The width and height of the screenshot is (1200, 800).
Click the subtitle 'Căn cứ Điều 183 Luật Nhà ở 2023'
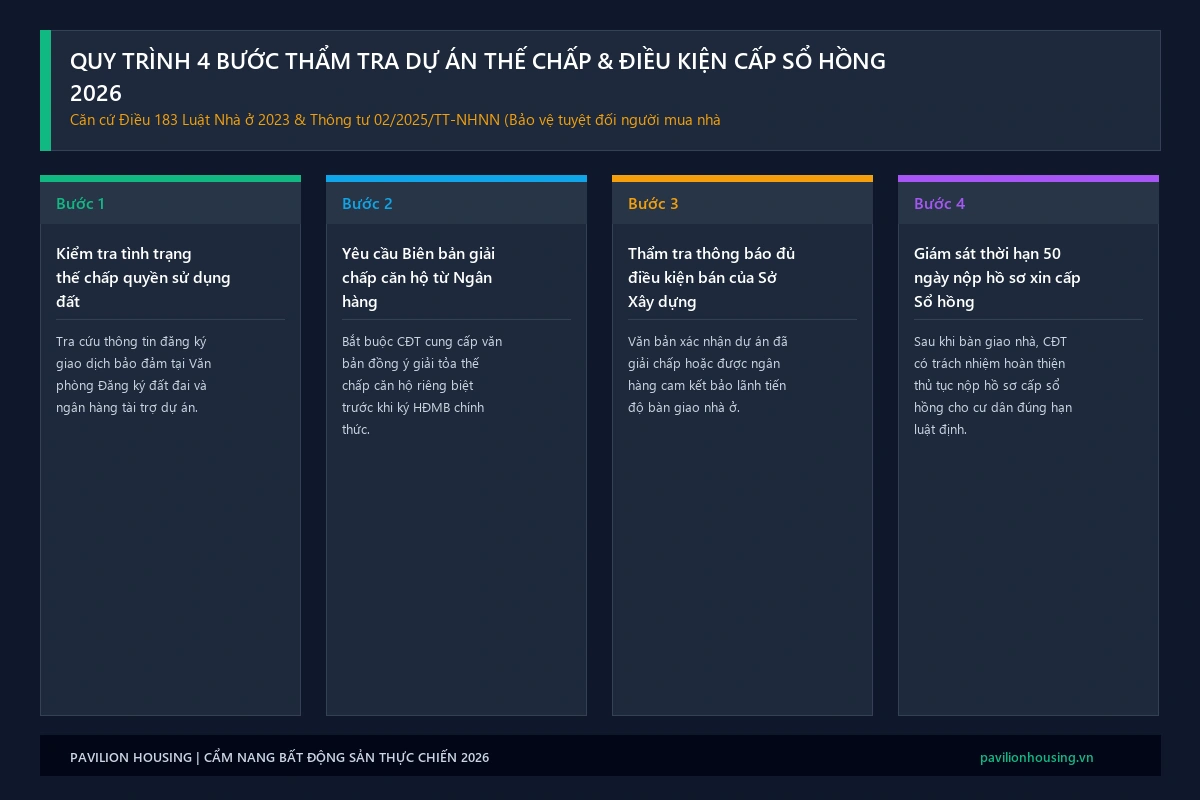click(x=395, y=120)
